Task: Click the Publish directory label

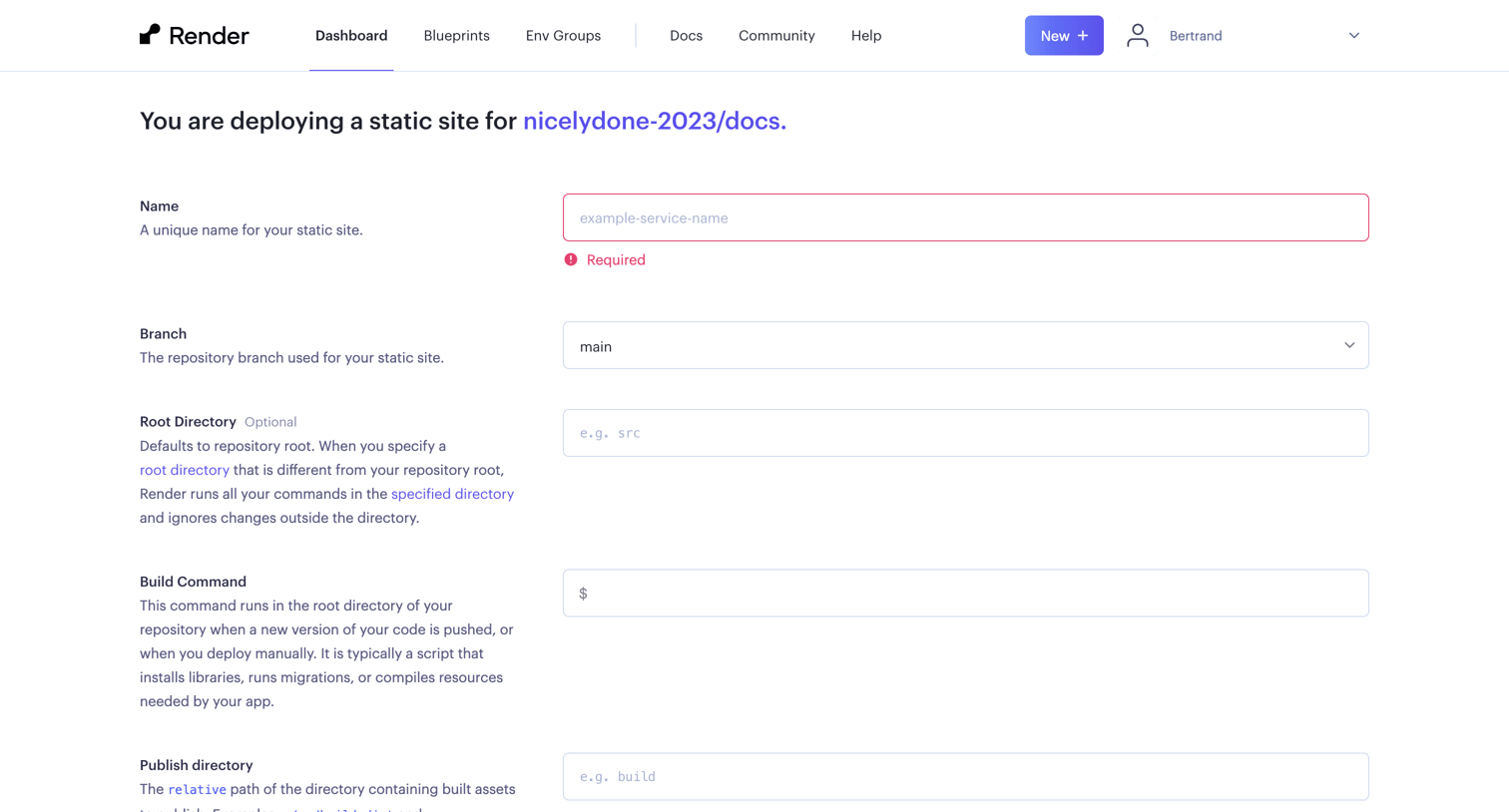Action: coord(196,765)
